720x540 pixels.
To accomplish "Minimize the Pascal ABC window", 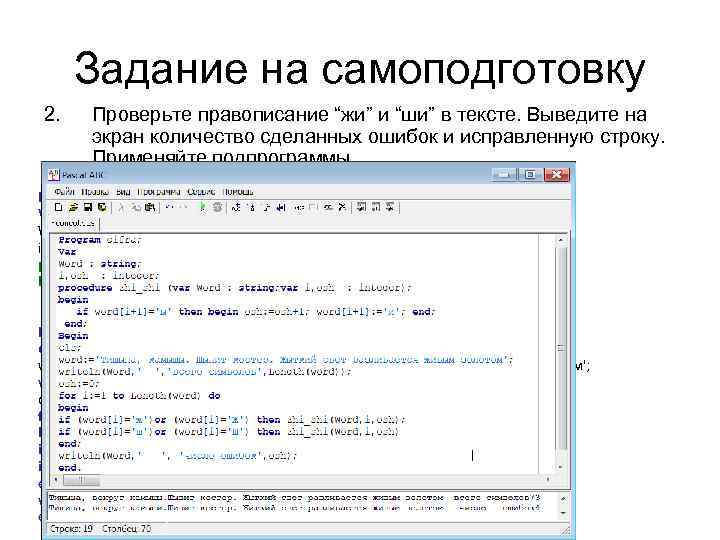I will pos(504,174).
